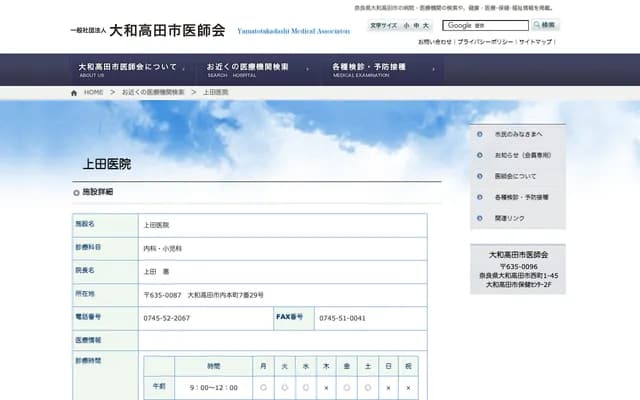Click the 大和高田市医師会 site logo
This screenshot has height=400, width=640.
coord(166,30)
